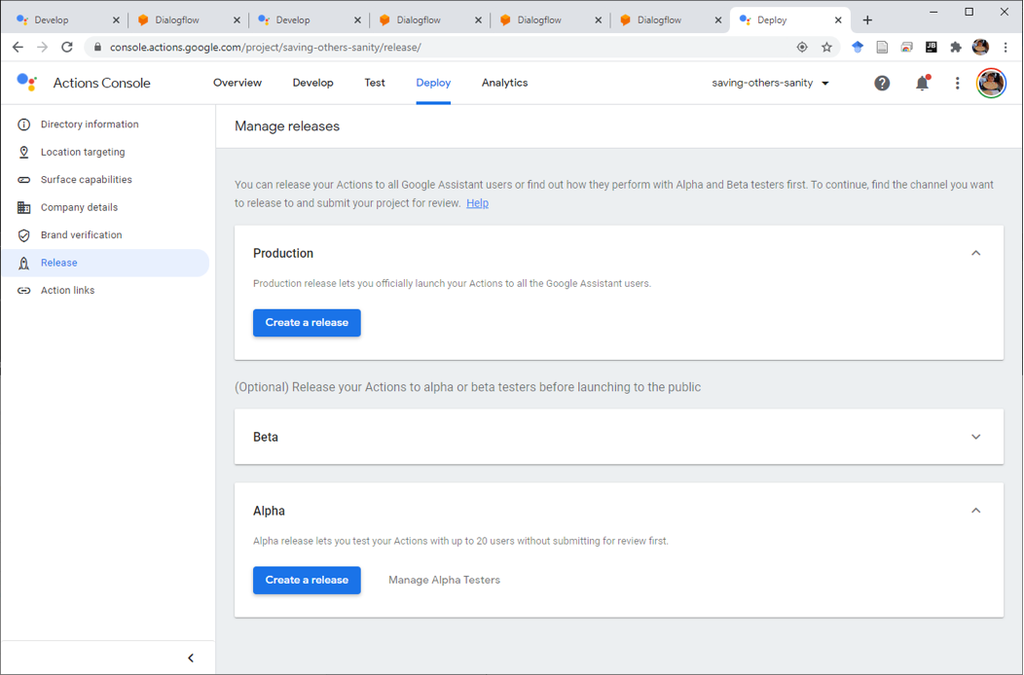Click the Surface capabilities icon

tap(24, 180)
